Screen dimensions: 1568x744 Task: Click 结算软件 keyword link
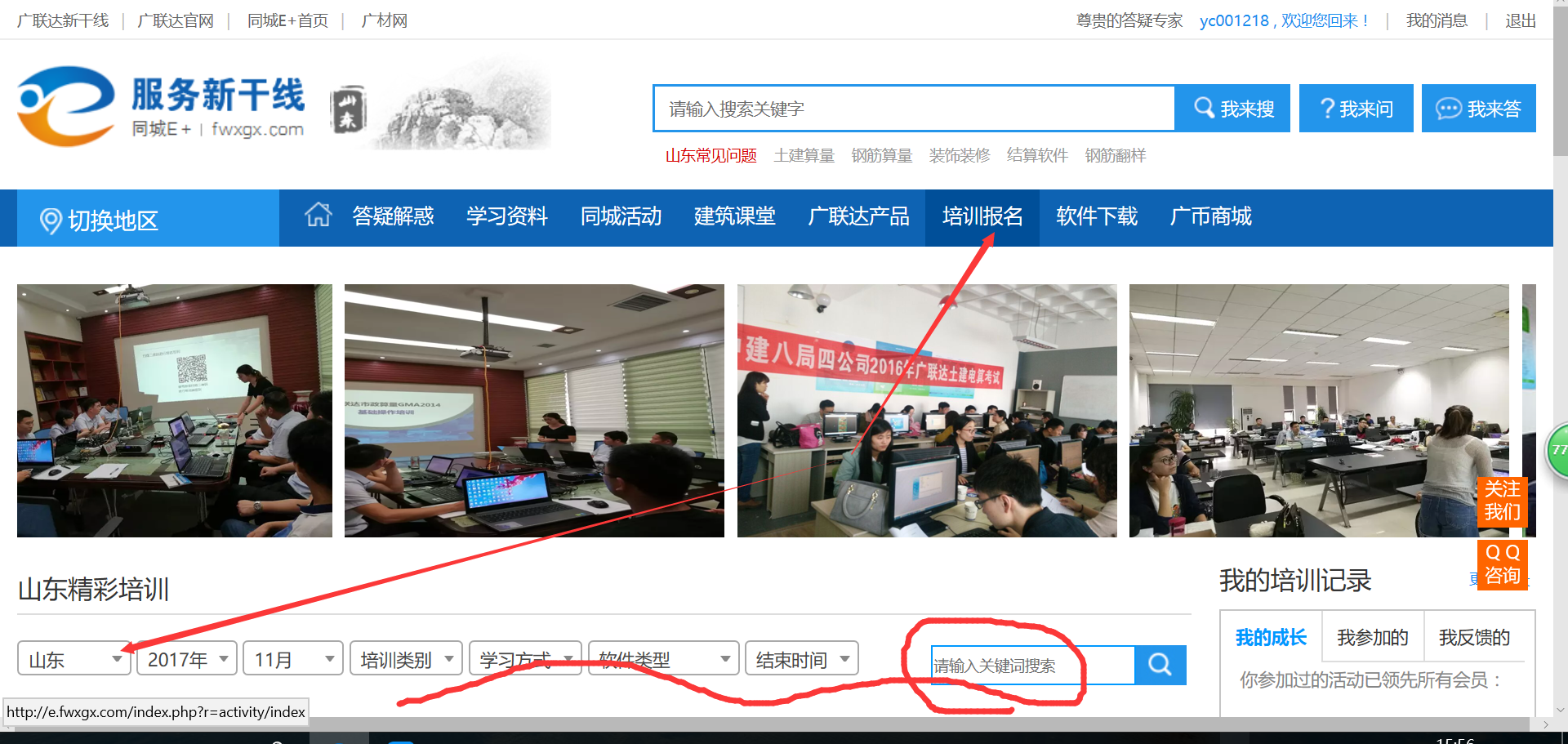tap(1037, 155)
